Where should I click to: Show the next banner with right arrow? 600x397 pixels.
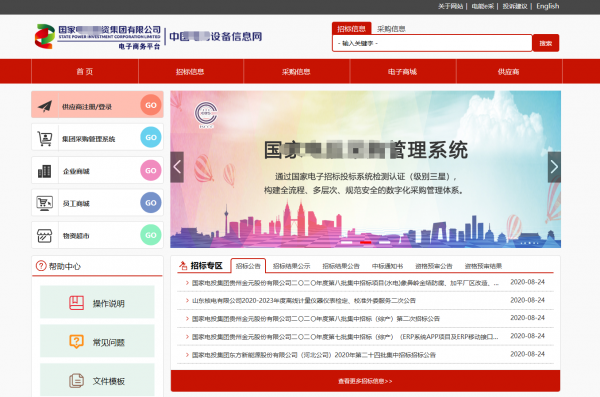tap(554, 167)
